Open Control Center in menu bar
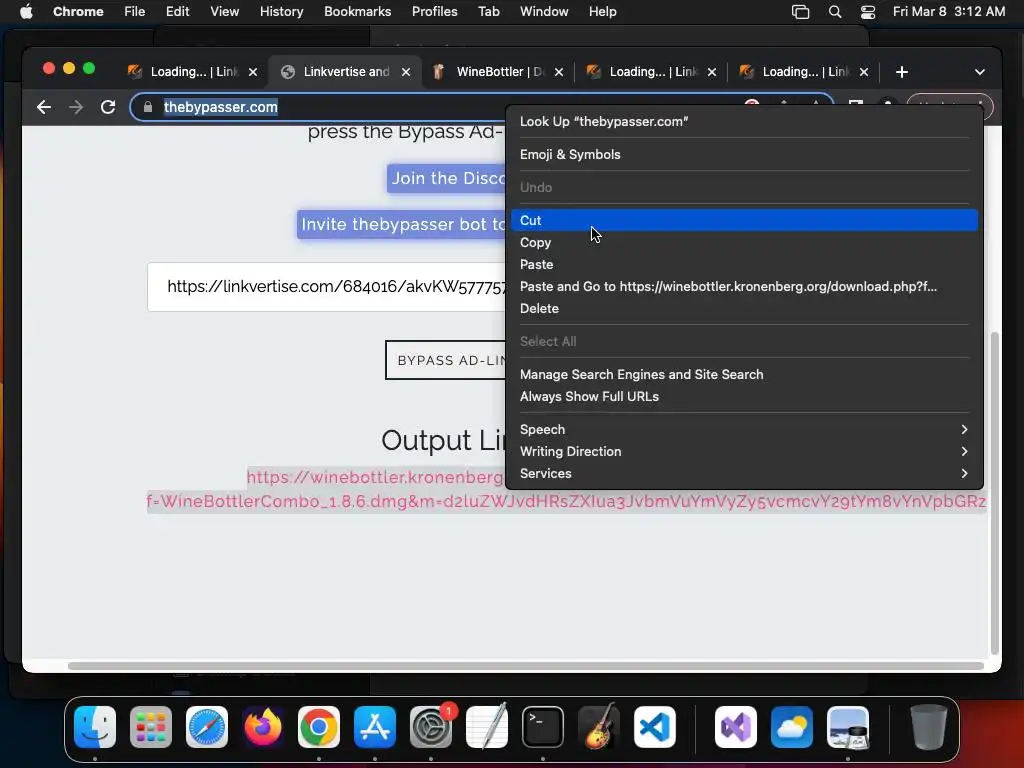The image size is (1024, 768). pos(868,12)
